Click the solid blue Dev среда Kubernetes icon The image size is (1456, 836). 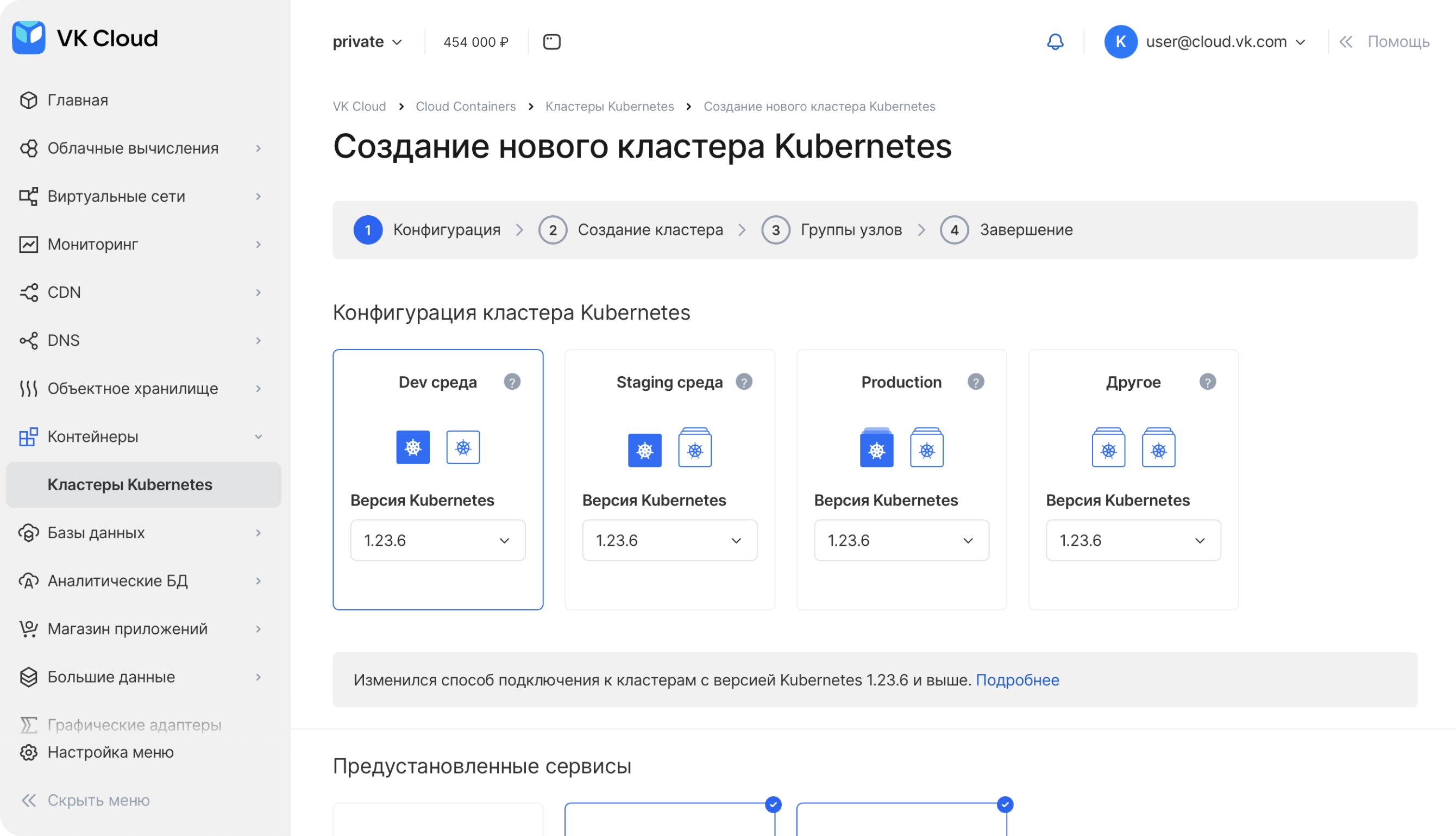click(413, 447)
